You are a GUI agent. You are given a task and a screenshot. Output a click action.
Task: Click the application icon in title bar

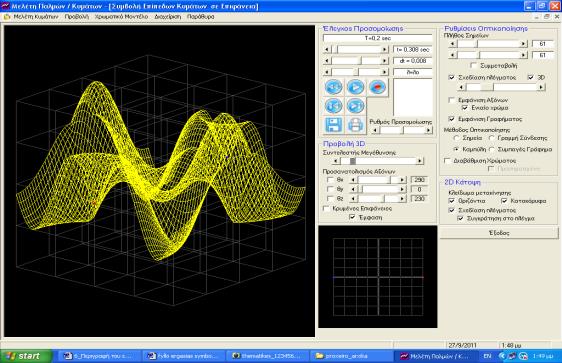(5, 6)
